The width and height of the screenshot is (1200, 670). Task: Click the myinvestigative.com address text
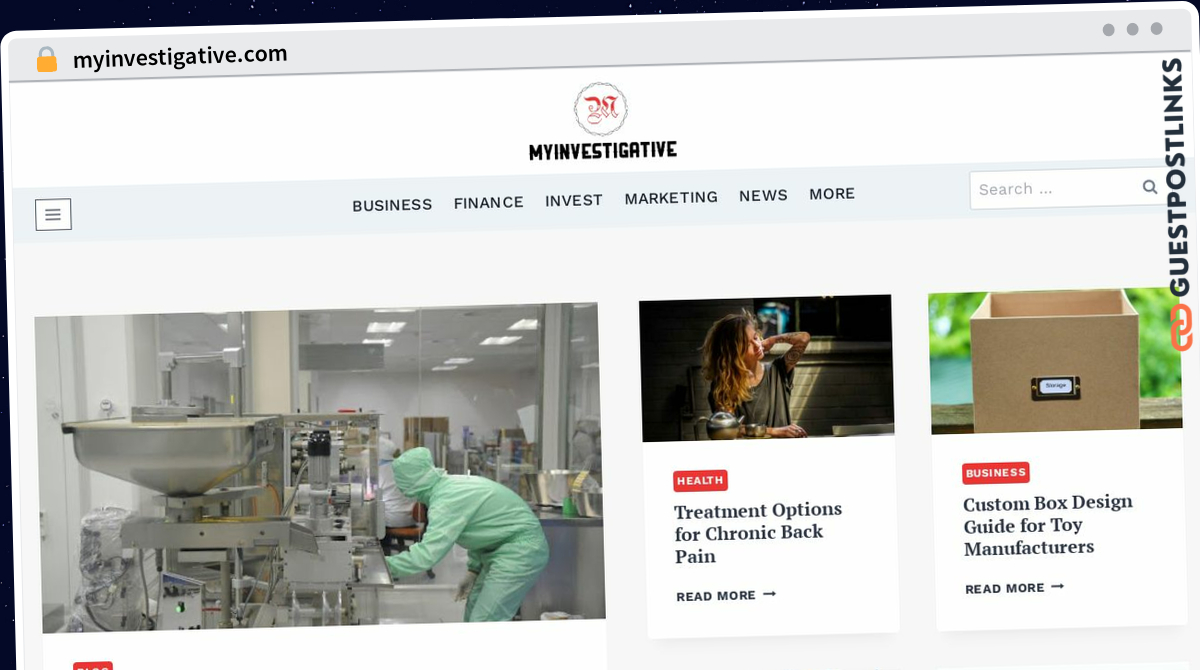click(x=180, y=56)
